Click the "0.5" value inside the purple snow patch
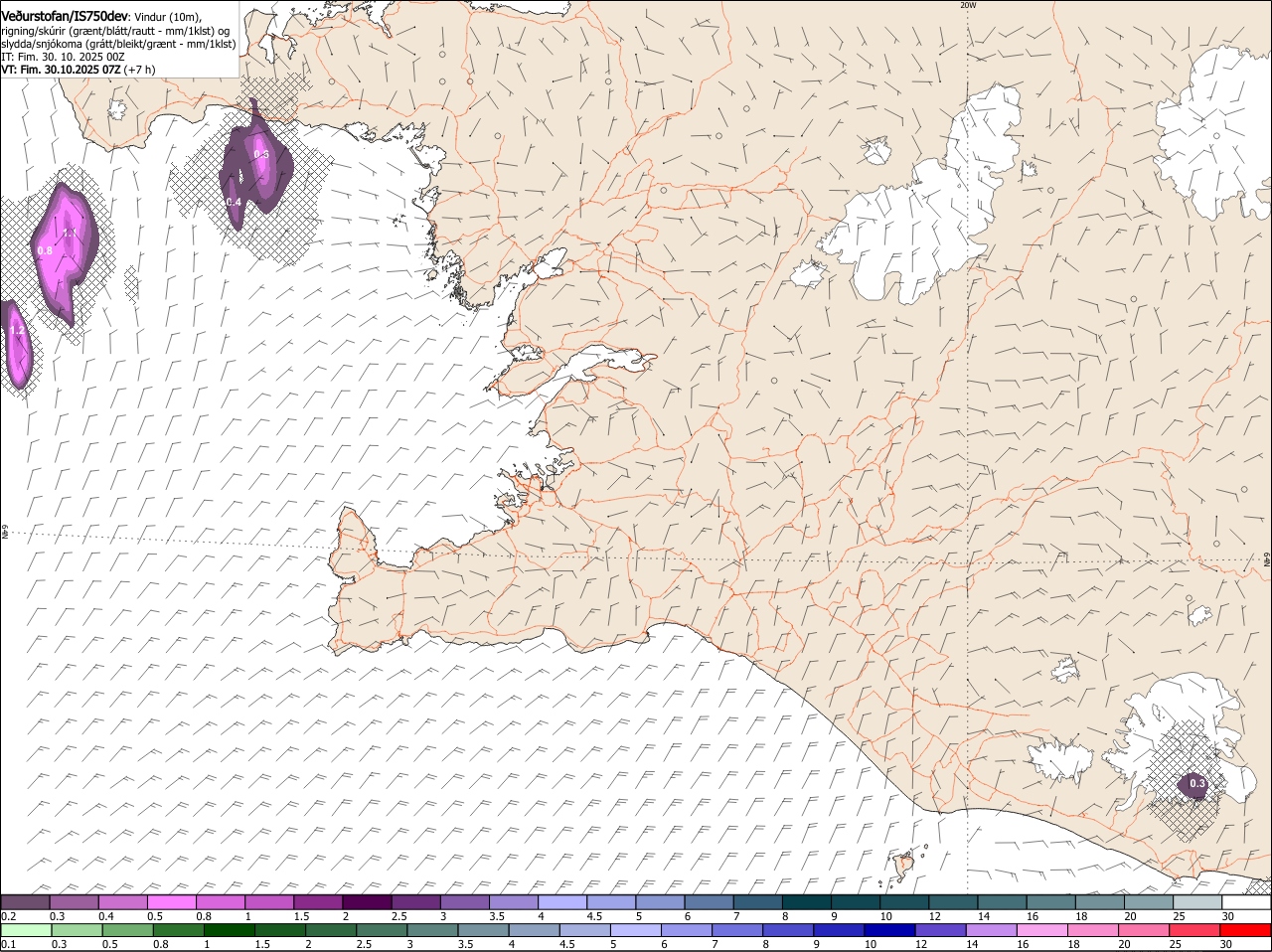 261,154
